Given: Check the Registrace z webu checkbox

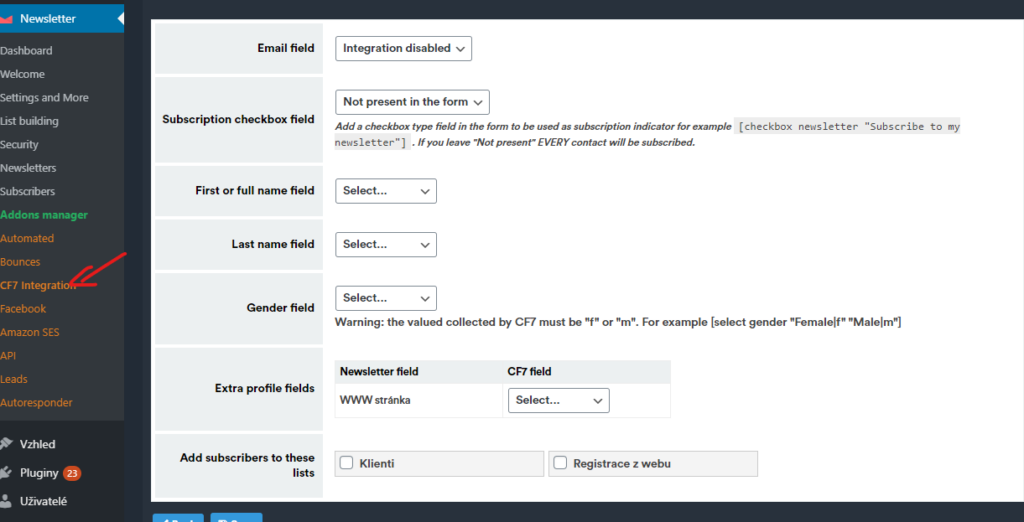Looking at the screenshot, I should (x=560, y=463).
